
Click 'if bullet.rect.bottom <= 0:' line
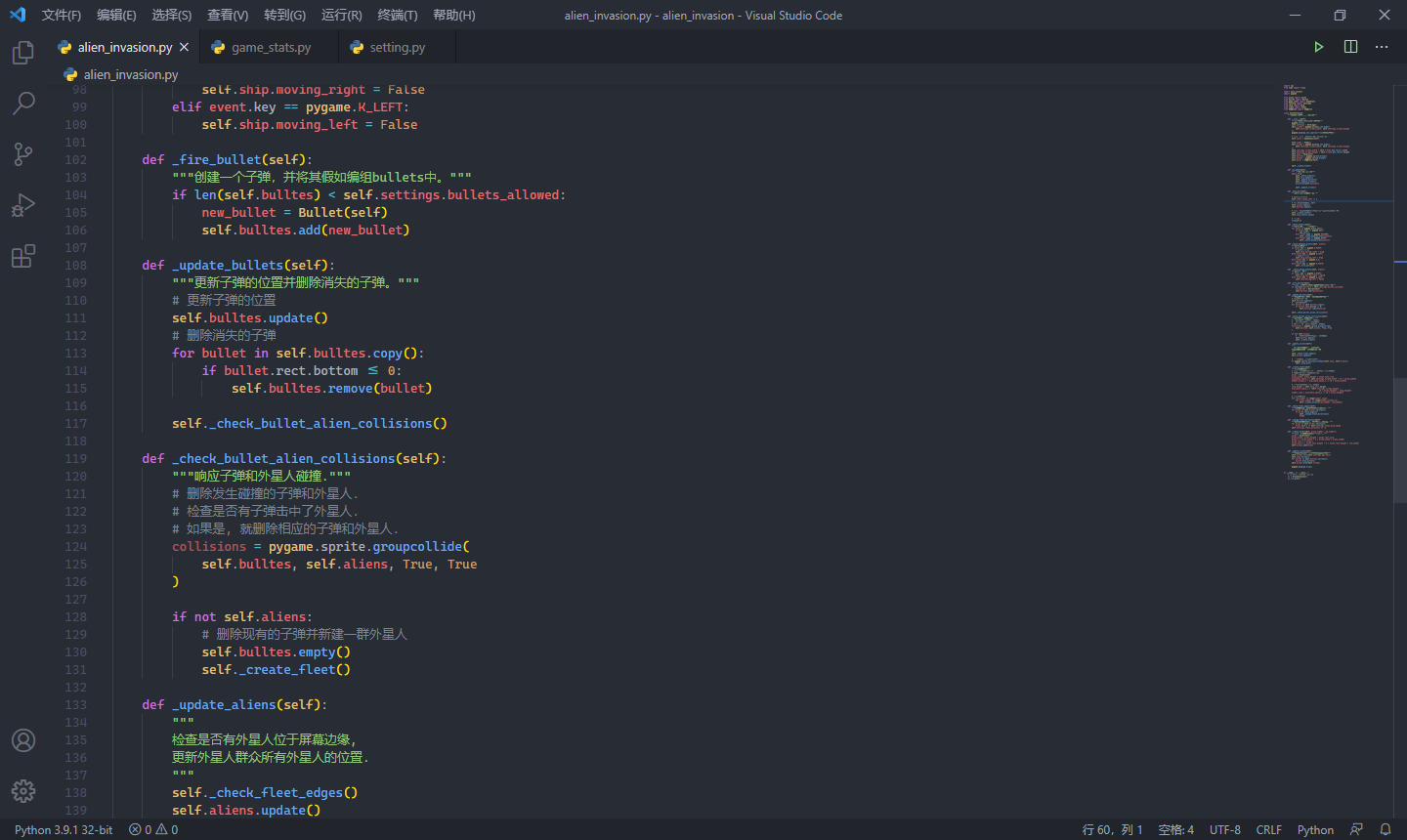[302, 370]
